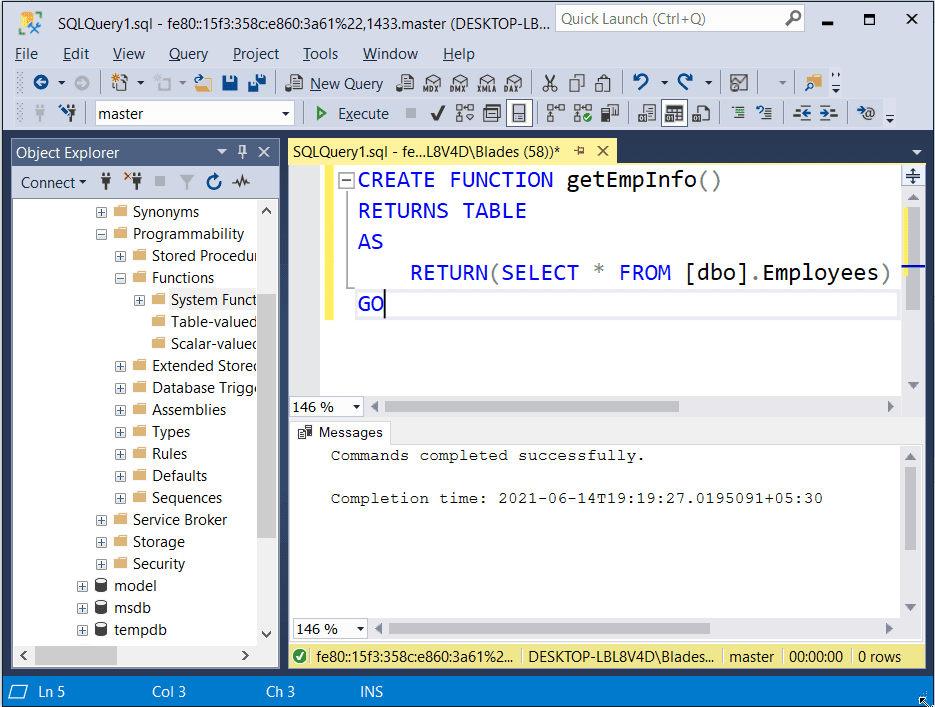Unpin the Object Explorer panel

pos(241,152)
